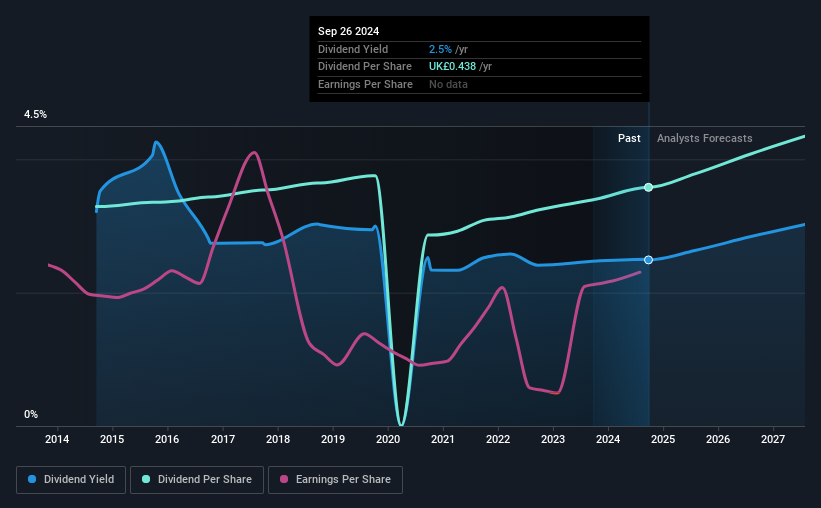Click the 2019 x-axis label
821x508 pixels.
click(333, 439)
